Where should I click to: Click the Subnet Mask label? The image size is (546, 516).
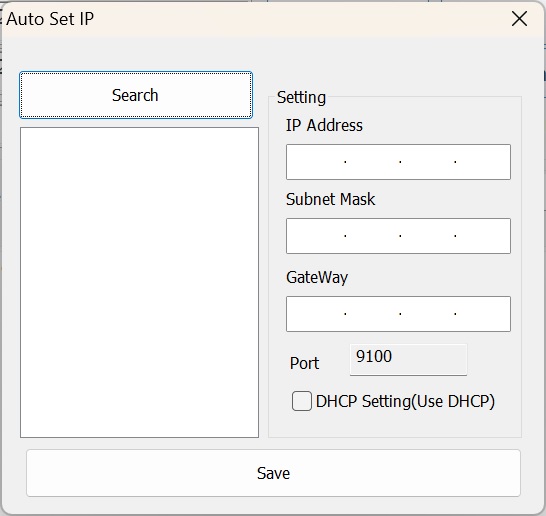(330, 200)
